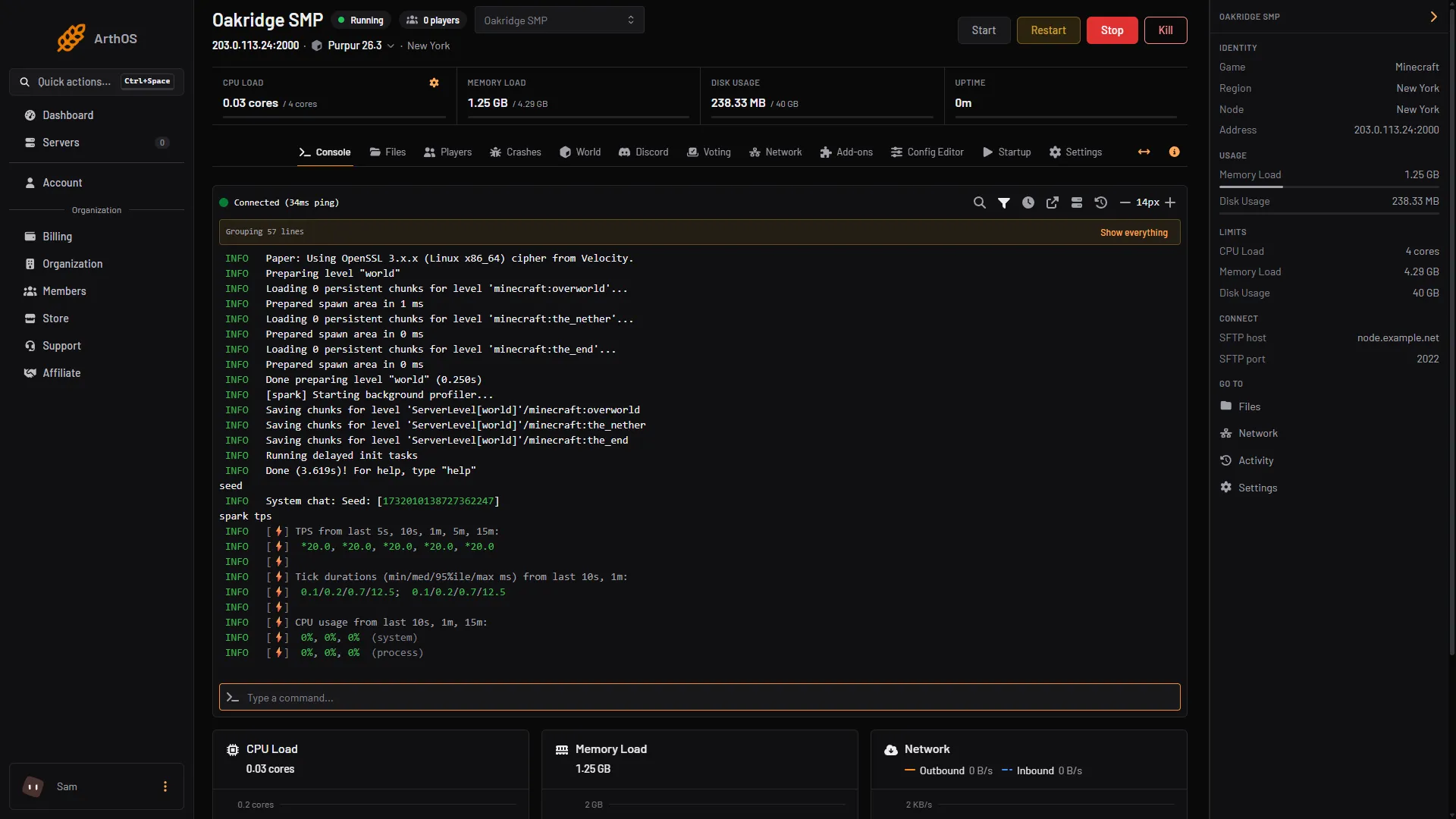Click the 0 players badge
1456x819 pixels.
(x=432, y=20)
